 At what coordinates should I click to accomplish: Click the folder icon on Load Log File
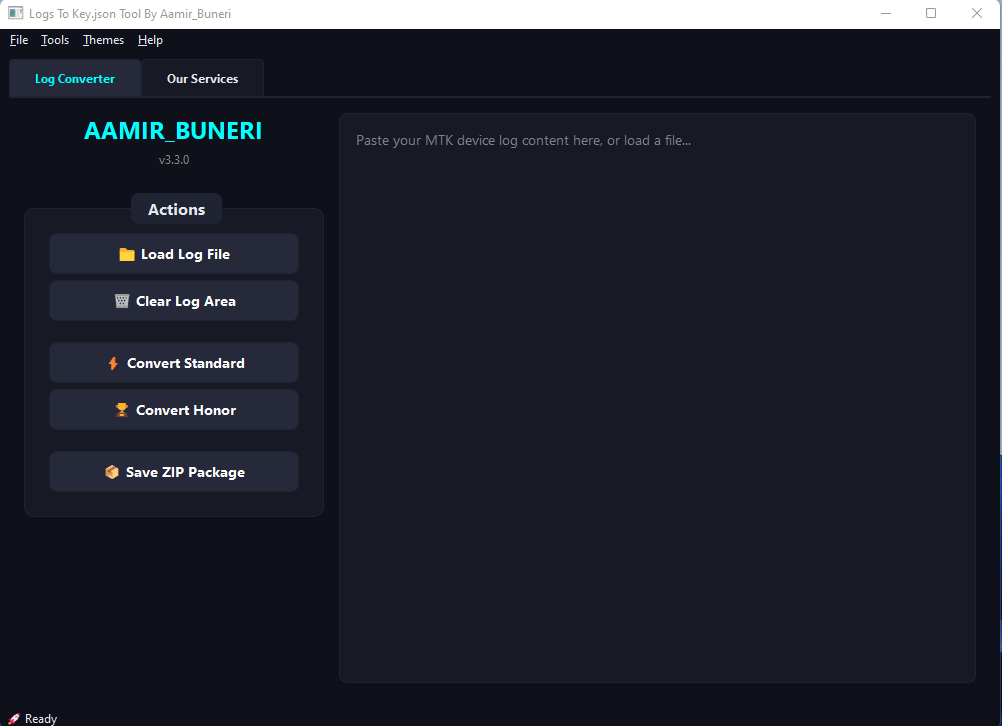click(x=126, y=254)
